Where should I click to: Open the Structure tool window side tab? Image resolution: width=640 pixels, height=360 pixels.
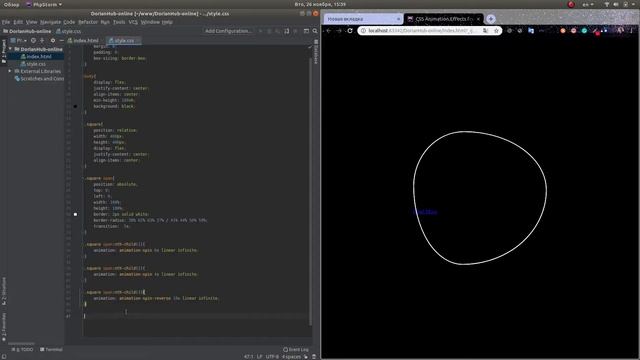4,291
